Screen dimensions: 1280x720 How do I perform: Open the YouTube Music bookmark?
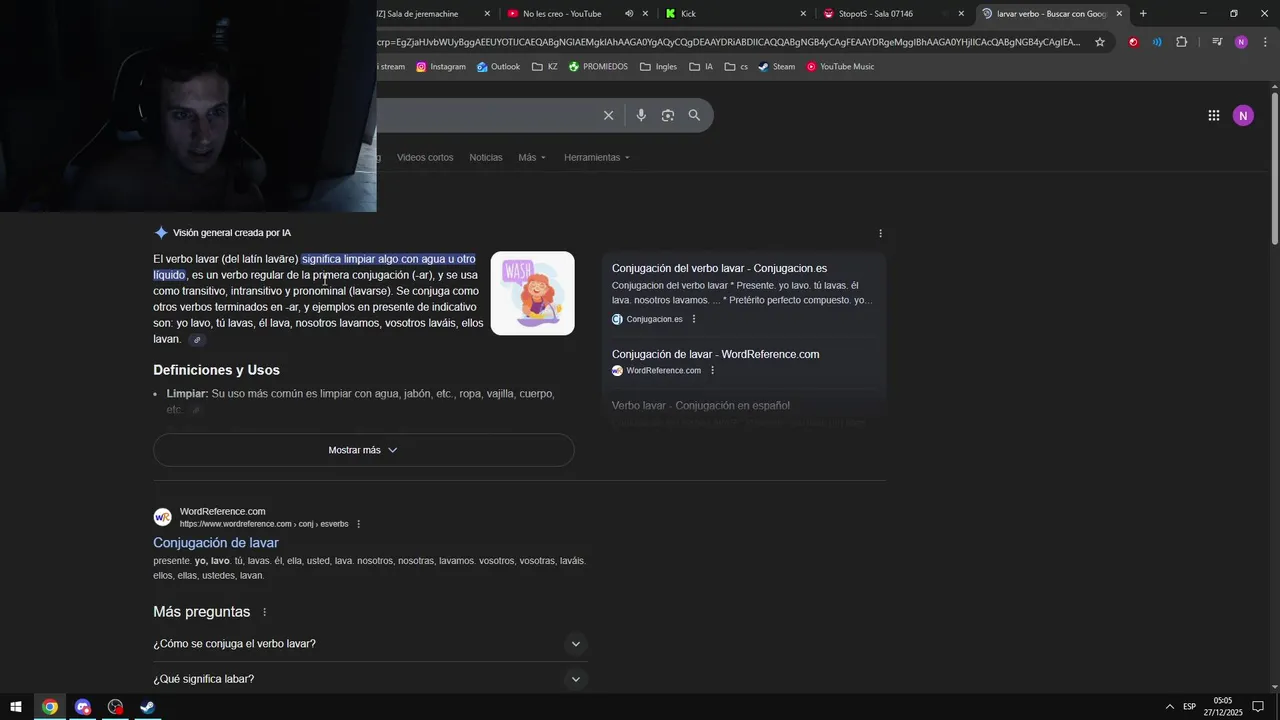tap(840, 67)
